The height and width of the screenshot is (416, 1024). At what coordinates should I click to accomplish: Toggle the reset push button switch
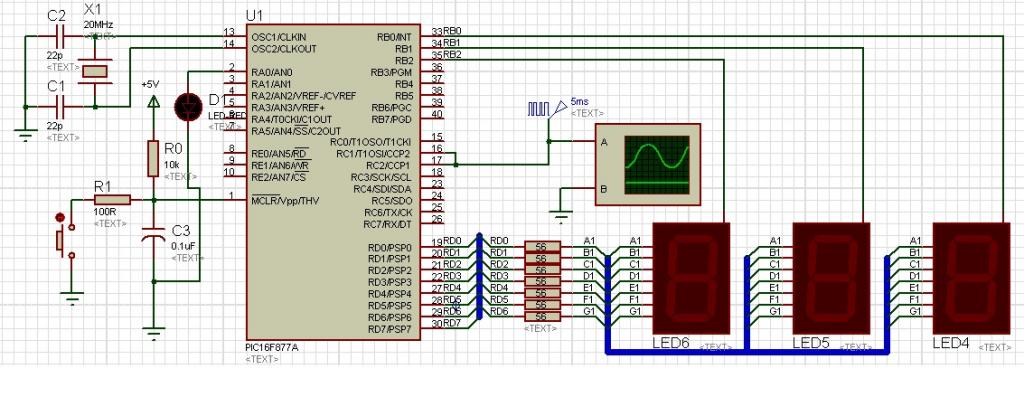(63, 240)
